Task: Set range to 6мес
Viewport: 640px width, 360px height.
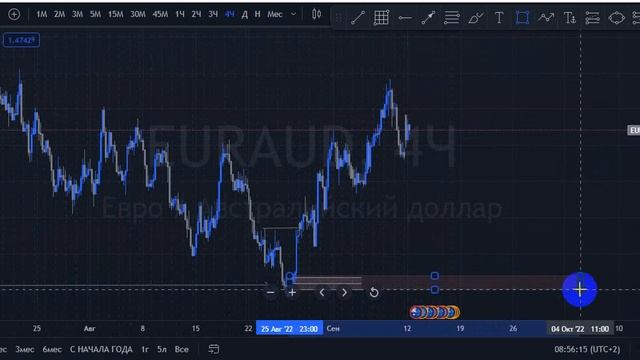Action: coord(52,349)
